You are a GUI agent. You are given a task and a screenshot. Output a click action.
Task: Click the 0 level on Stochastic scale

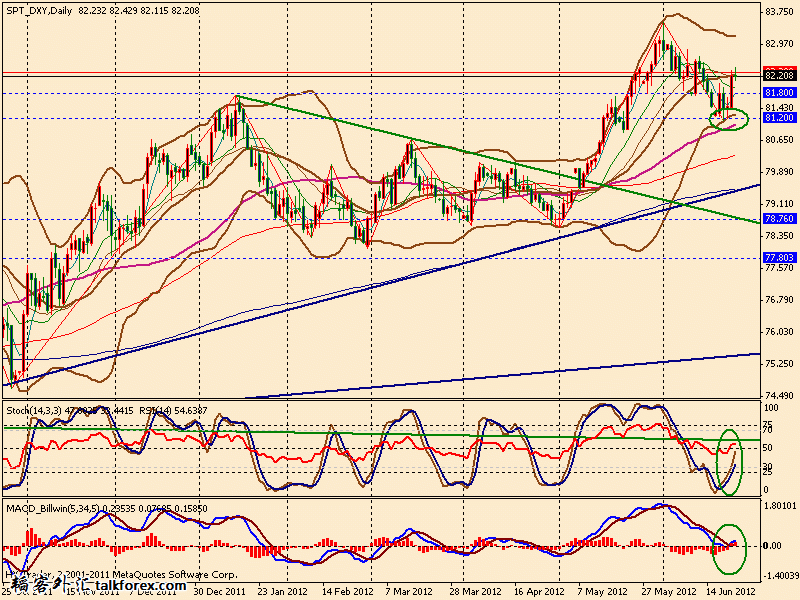[x=766, y=490]
